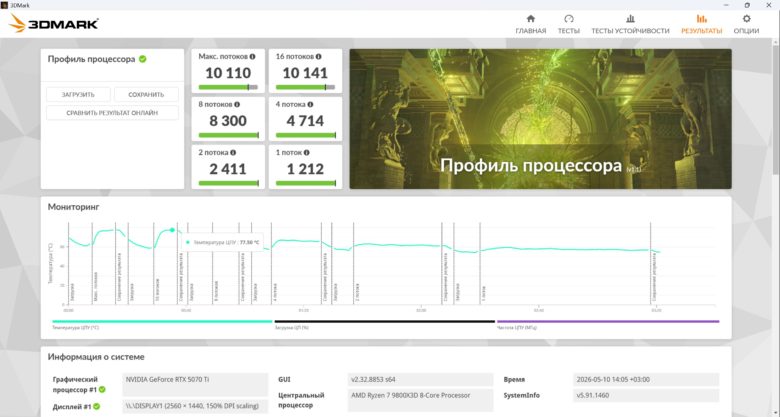Click the 4 714 score value
This screenshot has width=780, height=417.
tap(305, 121)
